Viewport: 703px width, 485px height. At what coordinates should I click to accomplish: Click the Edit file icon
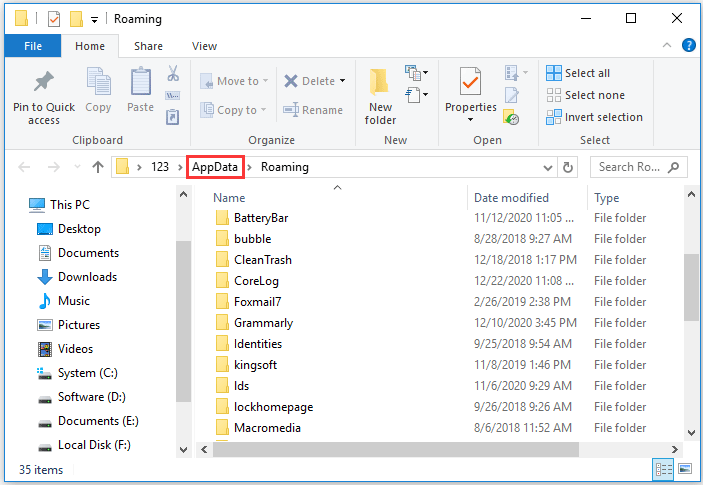pos(512,95)
